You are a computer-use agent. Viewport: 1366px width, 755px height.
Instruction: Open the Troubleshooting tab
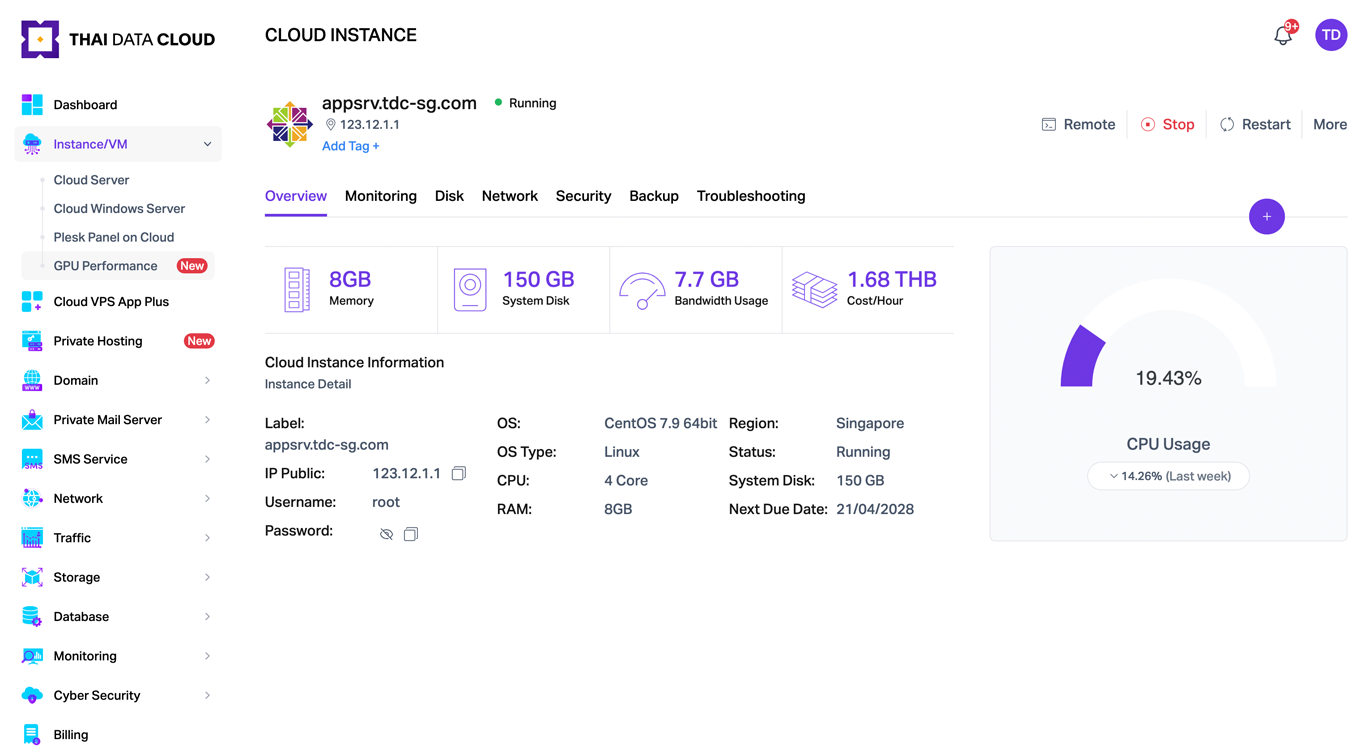pos(751,196)
